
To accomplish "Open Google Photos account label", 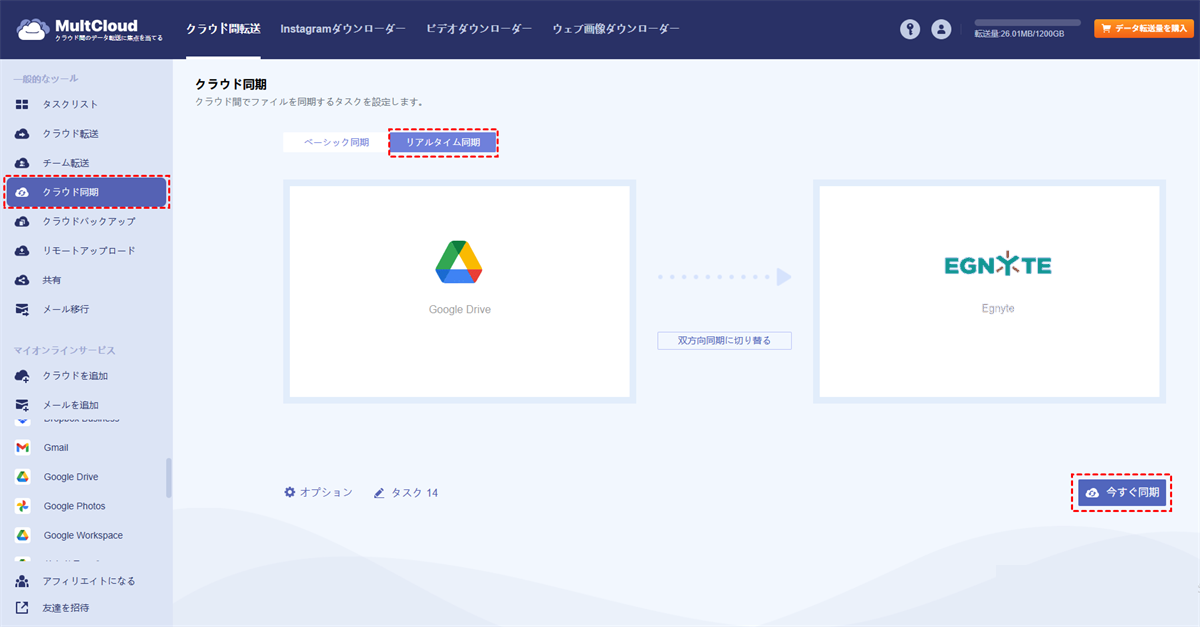I will pyautogui.click(x=74, y=507).
